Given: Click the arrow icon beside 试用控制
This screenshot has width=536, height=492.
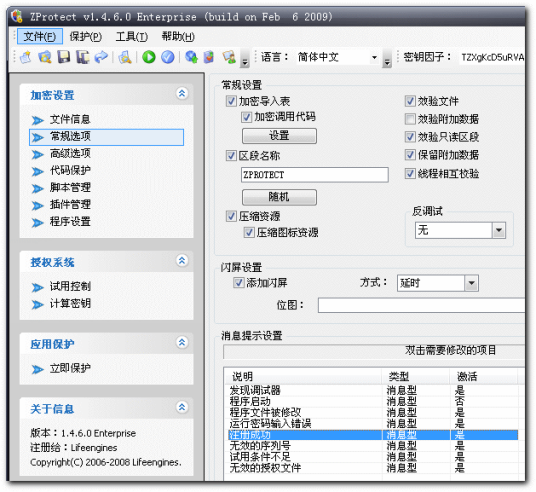Looking at the screenshot, I should 38,287.
